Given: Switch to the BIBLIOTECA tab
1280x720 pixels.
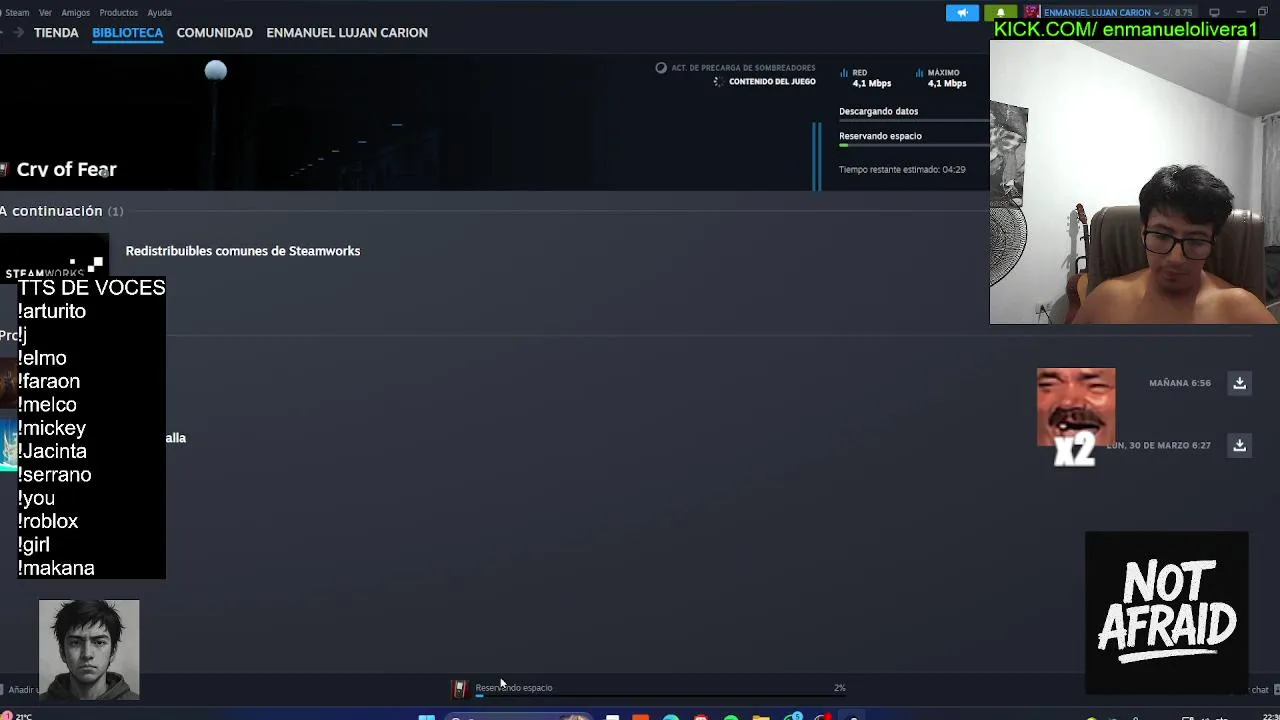Looking at the screenshot, I should point(127,32).
